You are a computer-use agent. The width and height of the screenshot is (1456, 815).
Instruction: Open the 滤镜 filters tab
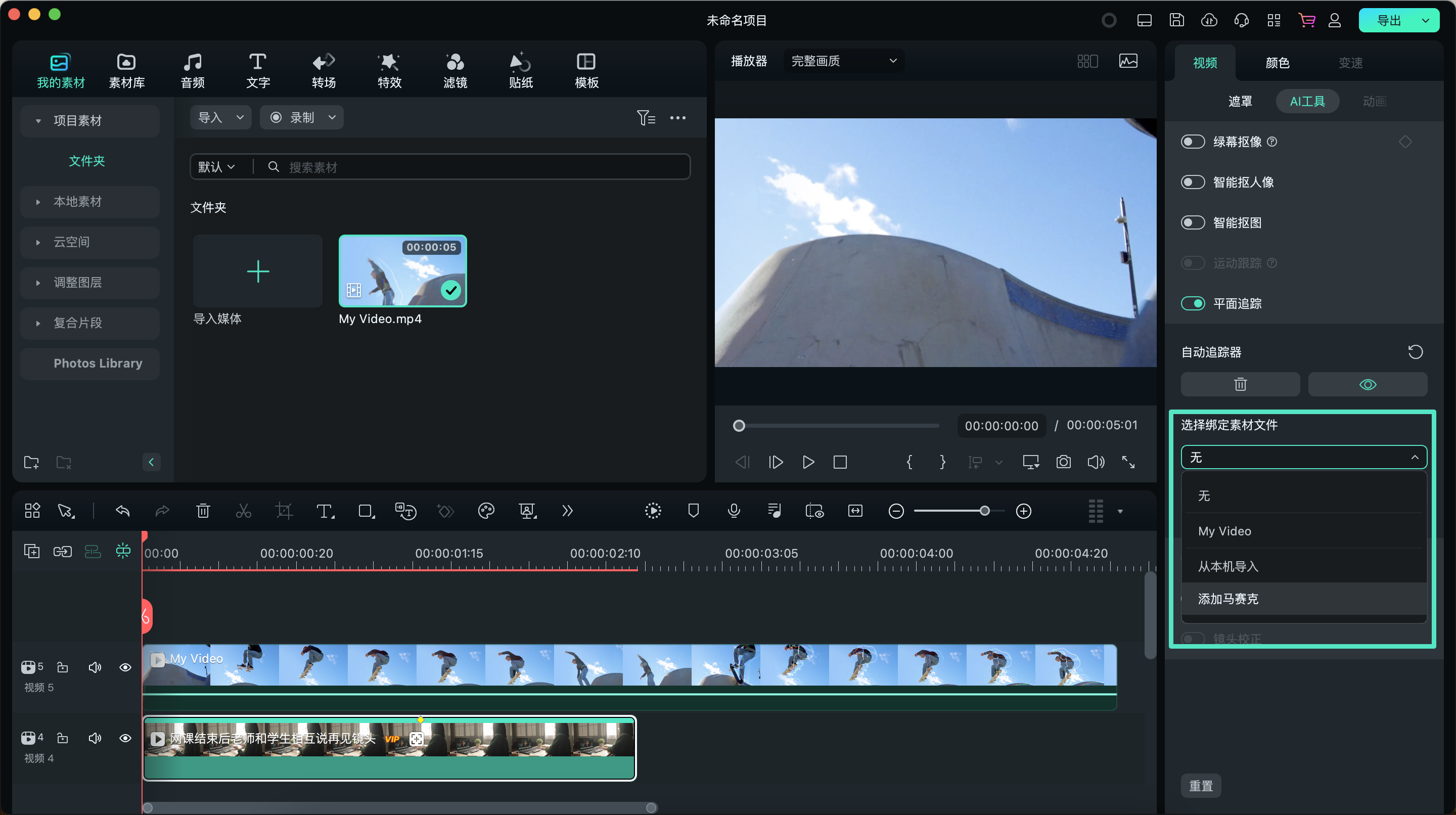[x=455, y=71]
